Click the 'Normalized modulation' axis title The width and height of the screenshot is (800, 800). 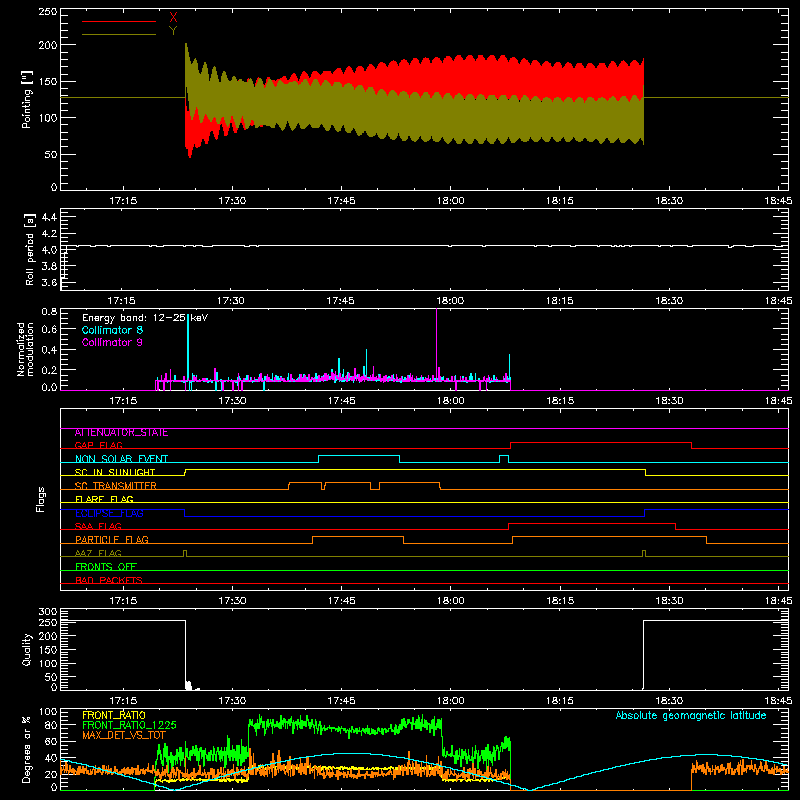pos(26,349)
